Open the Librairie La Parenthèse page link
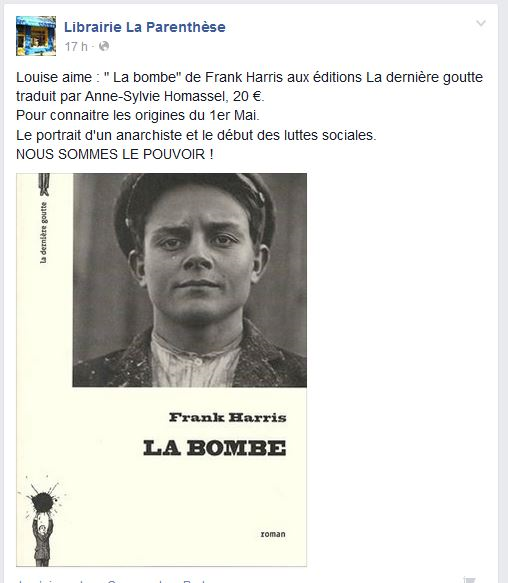This screenshot has width=508, height=583. pyautogui.click(x=145, y=27)
